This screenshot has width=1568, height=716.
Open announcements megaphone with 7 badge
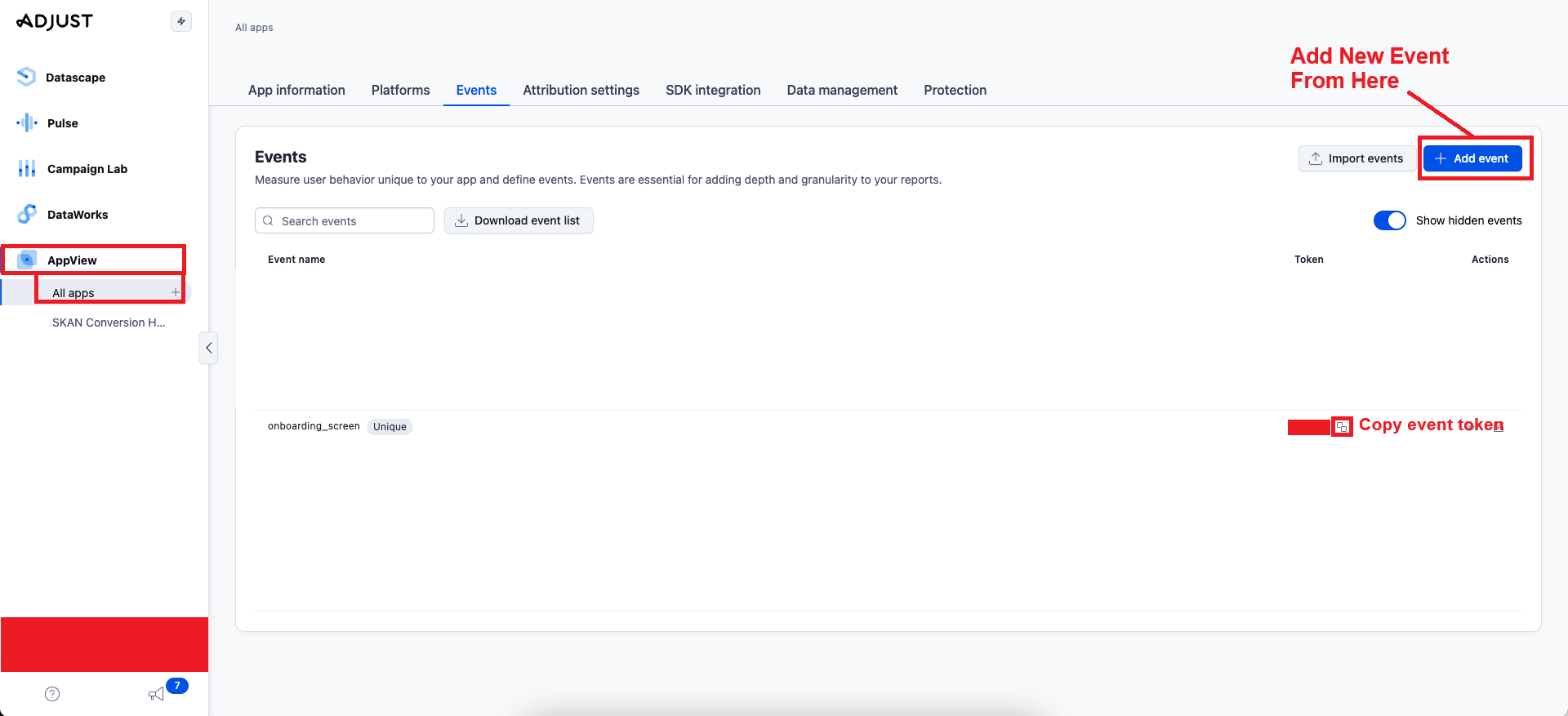[156, 694]
